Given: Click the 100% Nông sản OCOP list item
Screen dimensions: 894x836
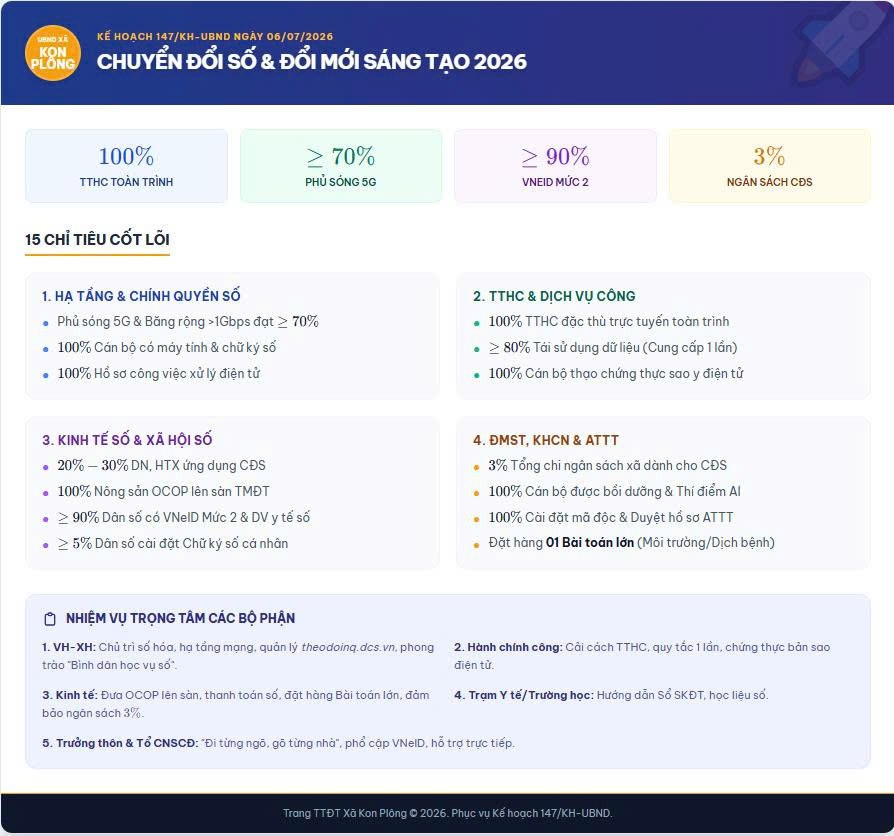Looking at the screenshot, I should pyautogui.click(x=163, y=491).
